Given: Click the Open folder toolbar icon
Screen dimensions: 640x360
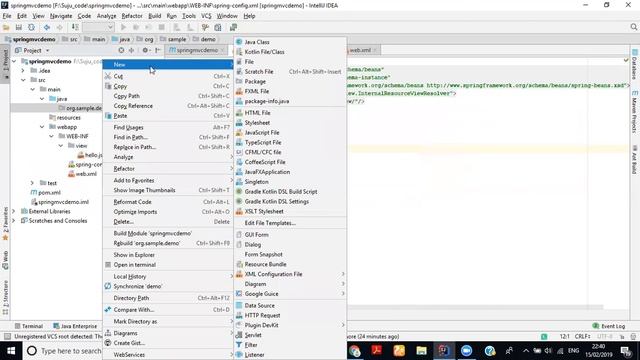Looking at the screenshot, I should 6,27.
